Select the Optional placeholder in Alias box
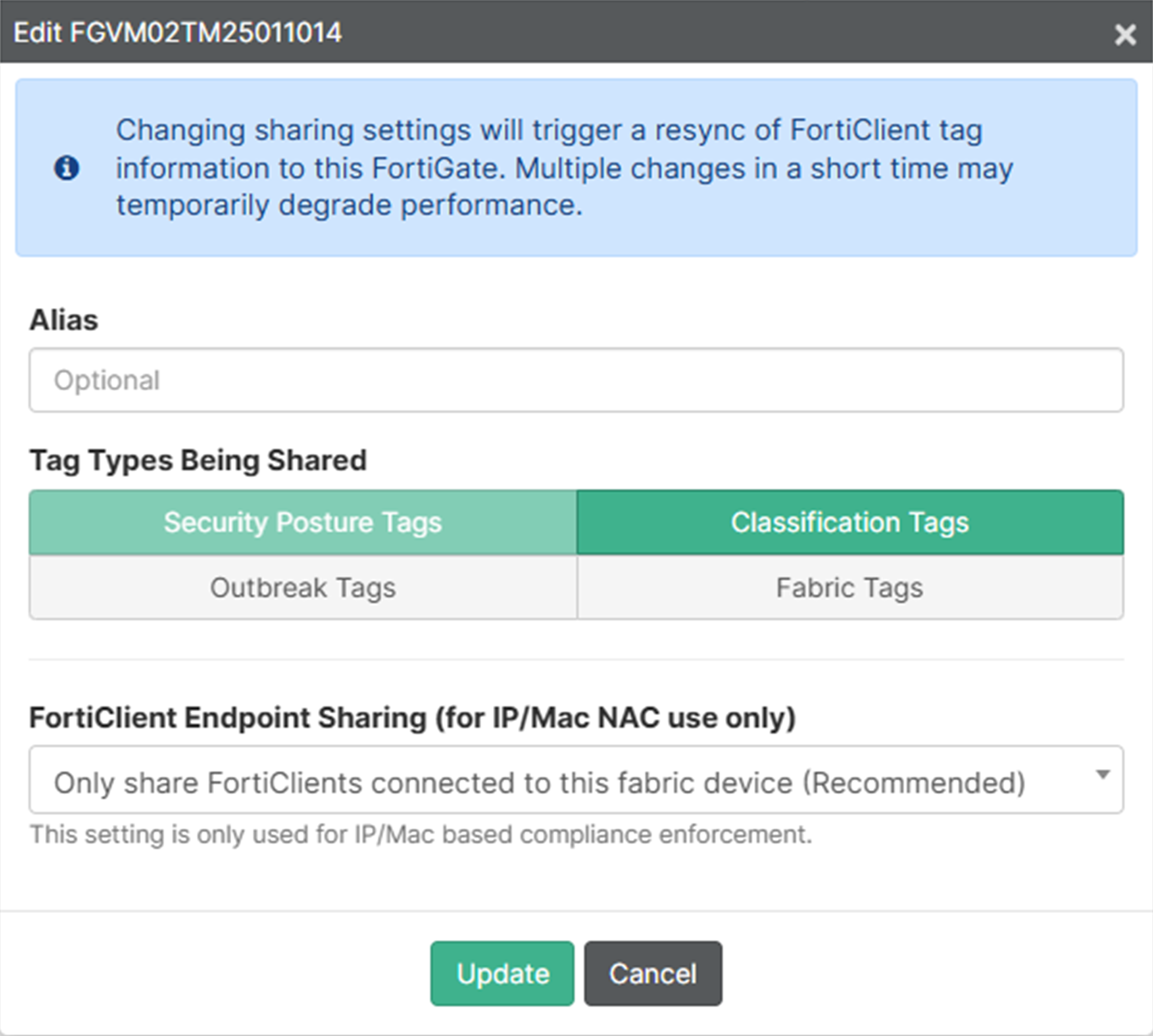1153x1036 pixels. click(107, 380)
